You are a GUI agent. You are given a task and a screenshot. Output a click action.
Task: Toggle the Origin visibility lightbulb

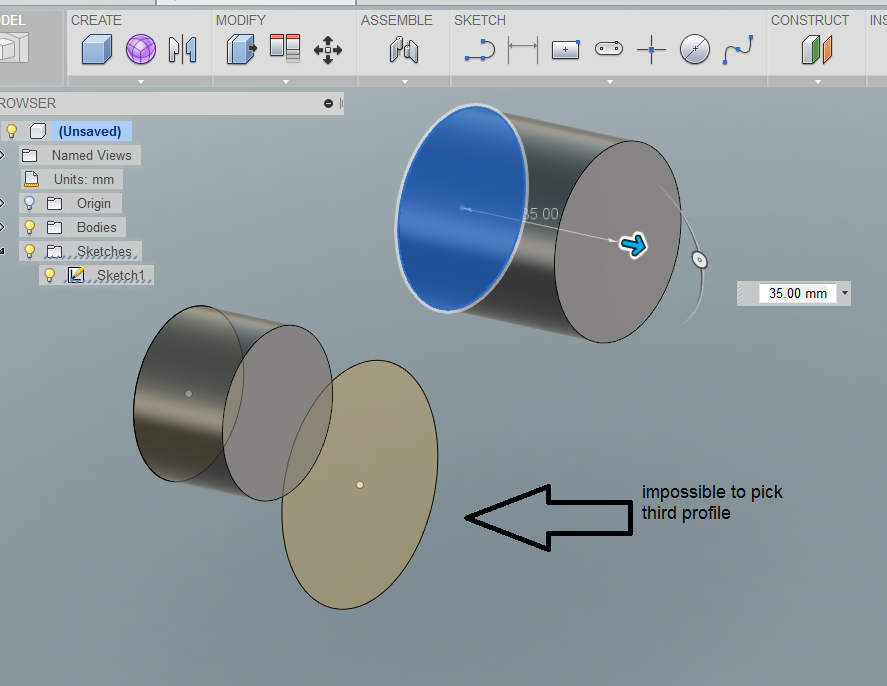(x=29, y=203)
